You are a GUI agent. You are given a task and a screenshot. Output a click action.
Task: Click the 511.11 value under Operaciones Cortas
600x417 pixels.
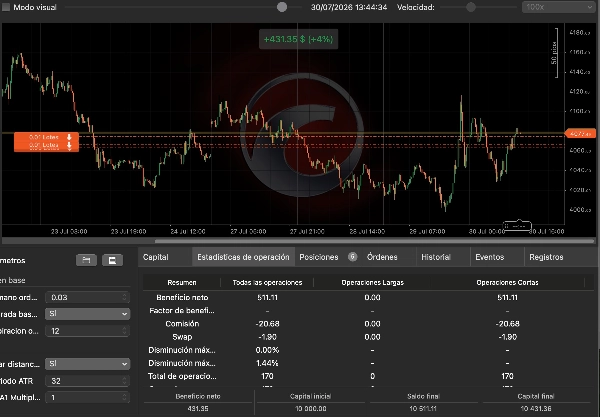coord(507,297)
